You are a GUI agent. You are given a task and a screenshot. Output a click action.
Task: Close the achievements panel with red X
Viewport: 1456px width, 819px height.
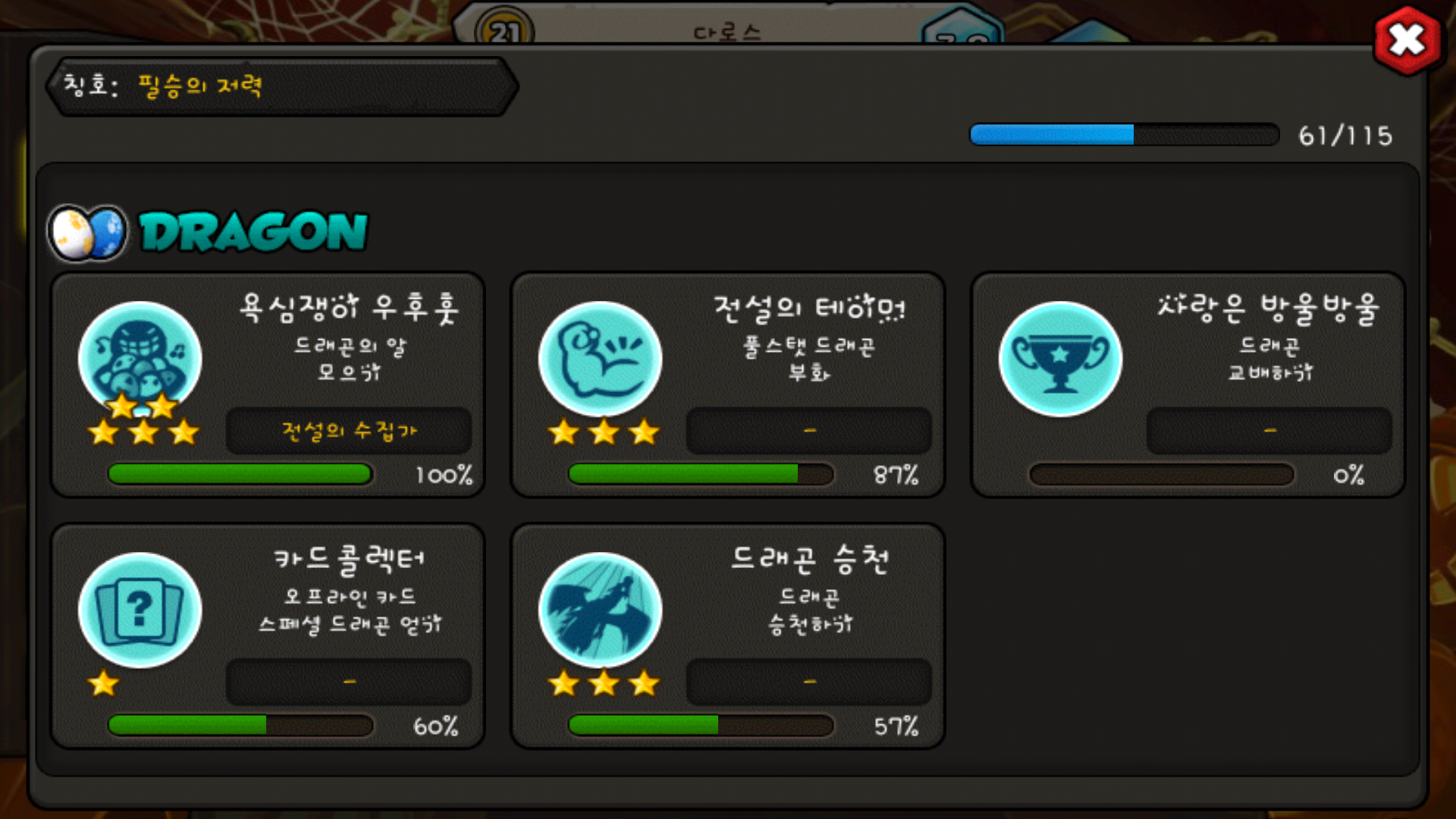point(1407,40)
